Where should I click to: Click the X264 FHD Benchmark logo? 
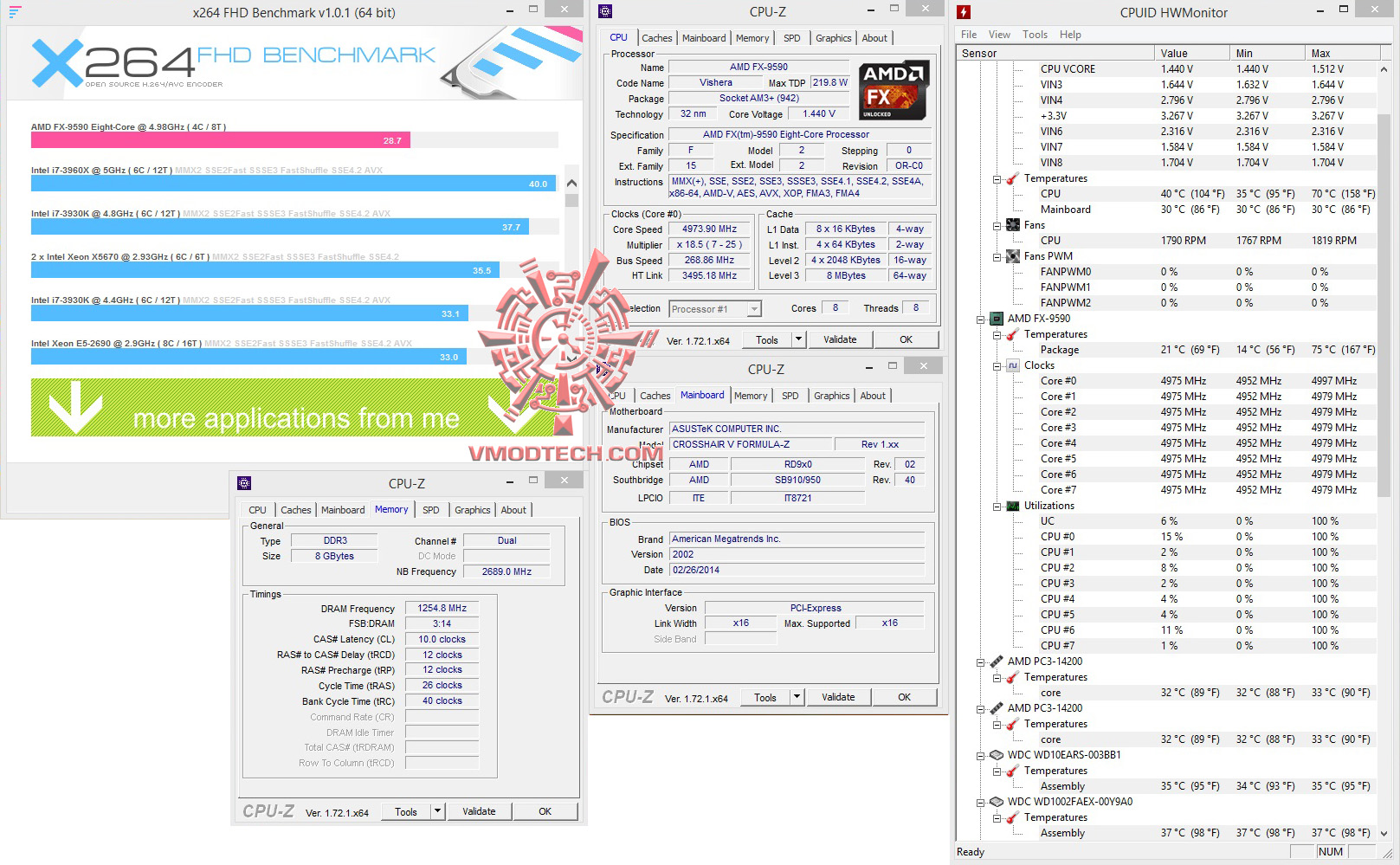pyautogui.click(x=234, y=62)
